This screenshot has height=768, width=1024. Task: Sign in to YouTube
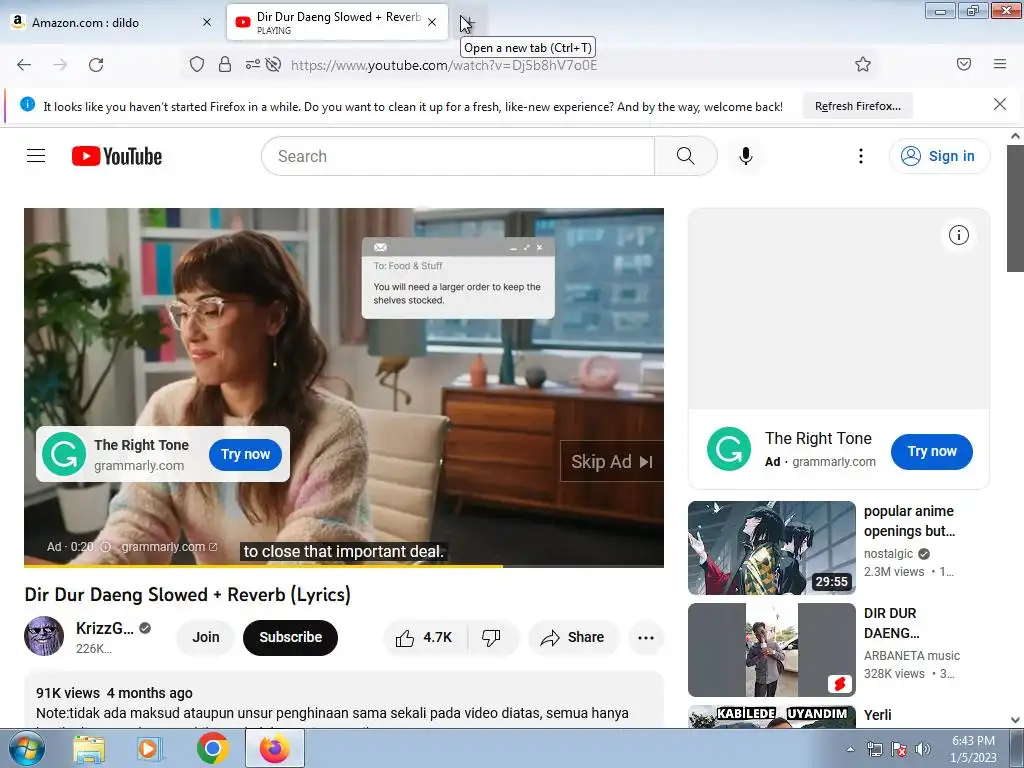[x=939, y=156]
